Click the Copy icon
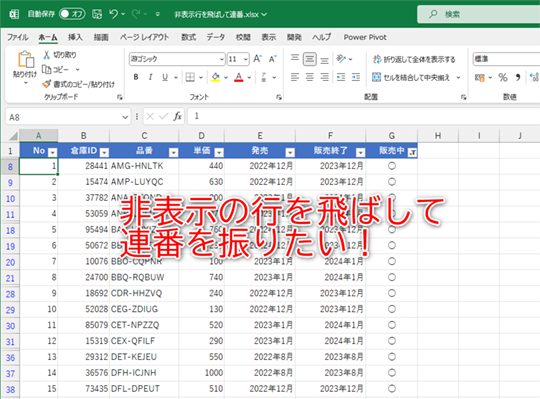This screenshot has height=399, width=540. coord(46,69)
